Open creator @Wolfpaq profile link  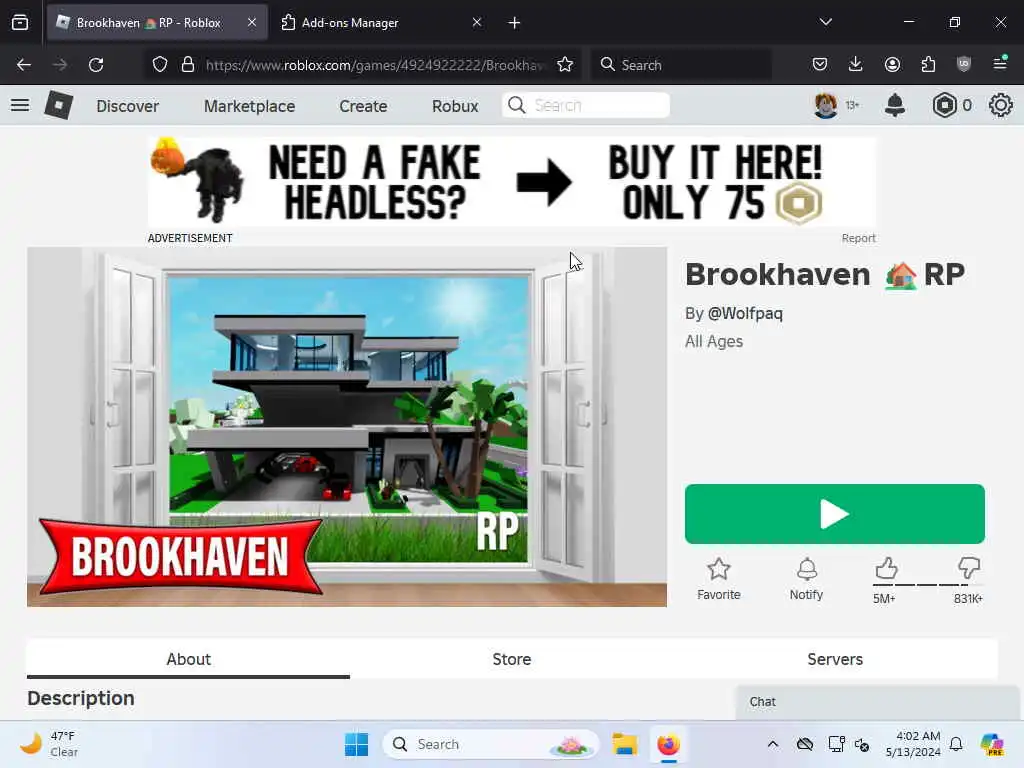click(x=745, y=313)
